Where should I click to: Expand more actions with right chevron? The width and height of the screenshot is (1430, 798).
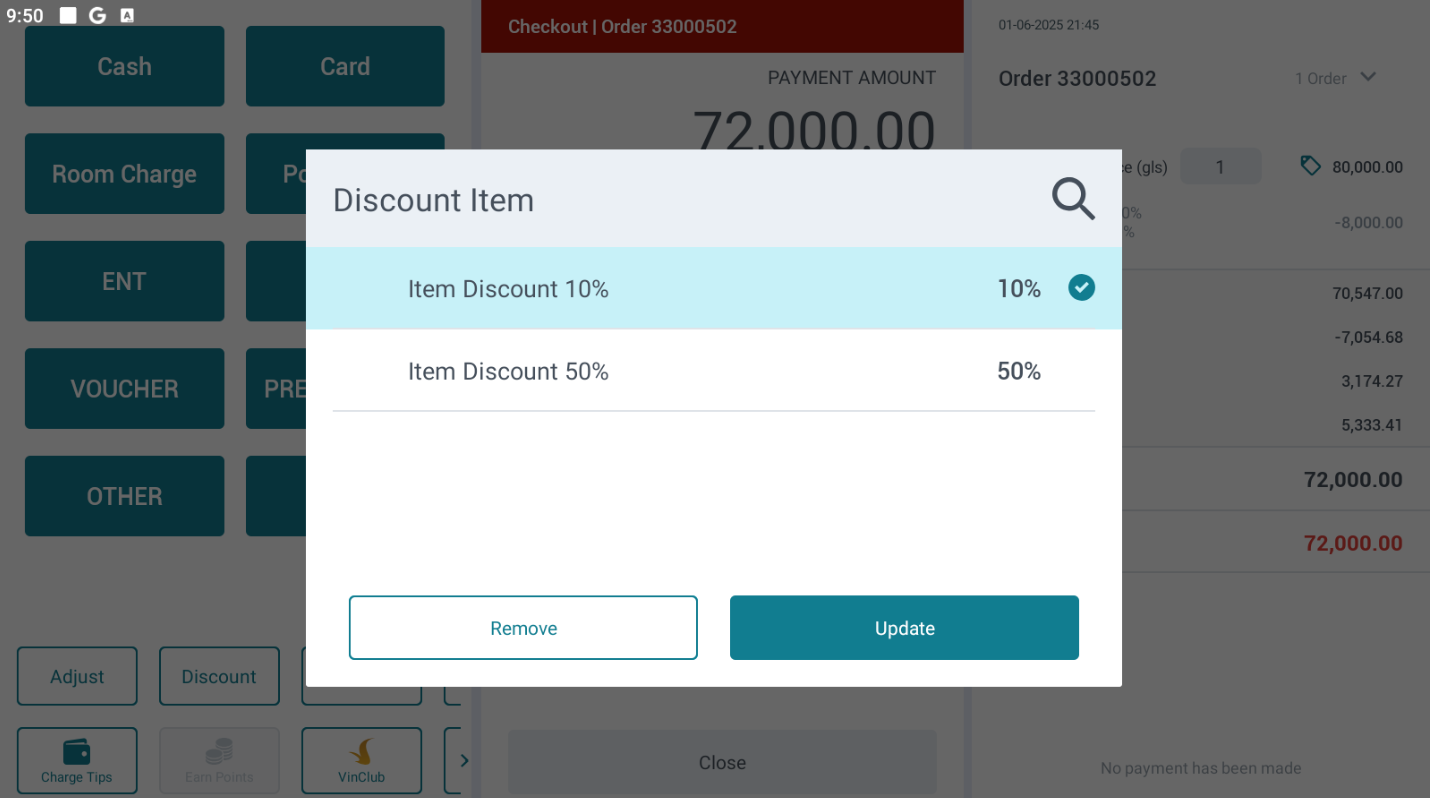click(x=463, y=760)
